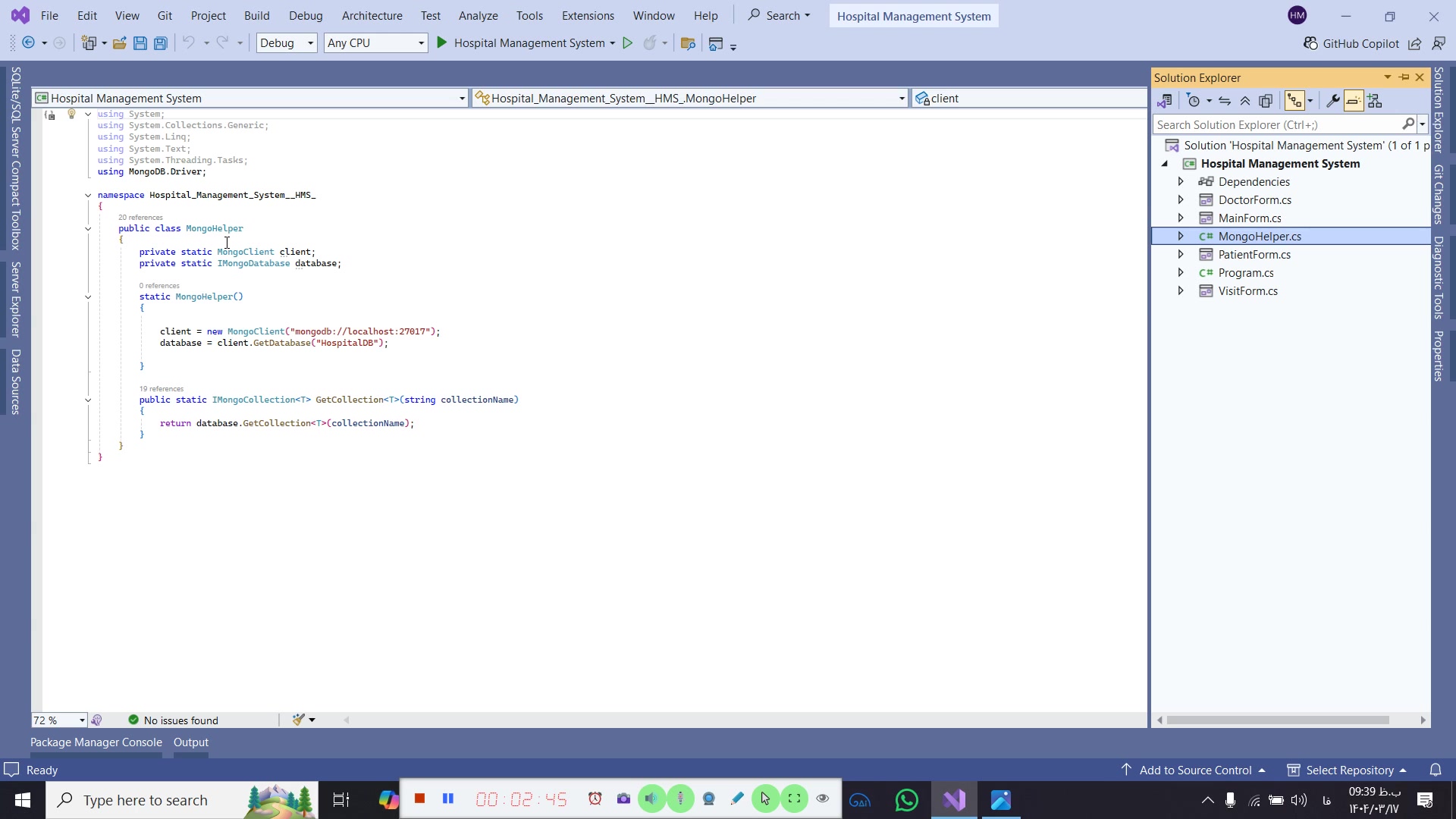Click the Open File folder icon
Image resolution: width=1456 pixels, height=819 pixels.
[x=119, y=43]
